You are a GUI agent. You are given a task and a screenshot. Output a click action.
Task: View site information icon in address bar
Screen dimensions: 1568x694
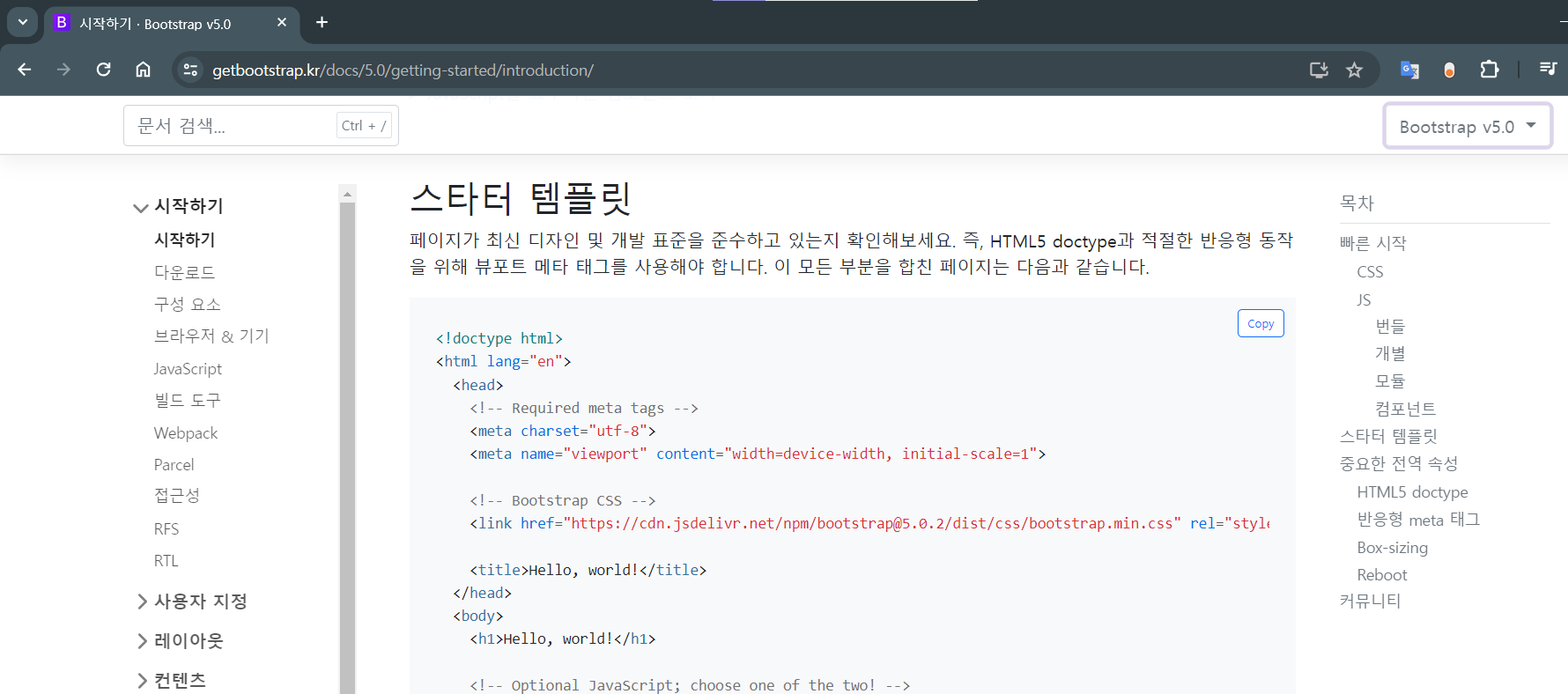190,70
